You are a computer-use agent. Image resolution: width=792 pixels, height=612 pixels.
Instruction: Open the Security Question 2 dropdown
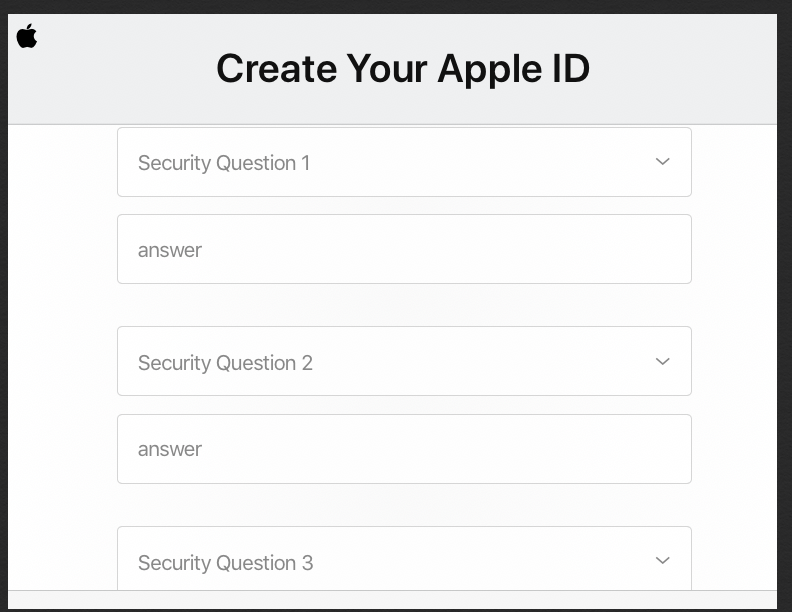tap(404, 361)
